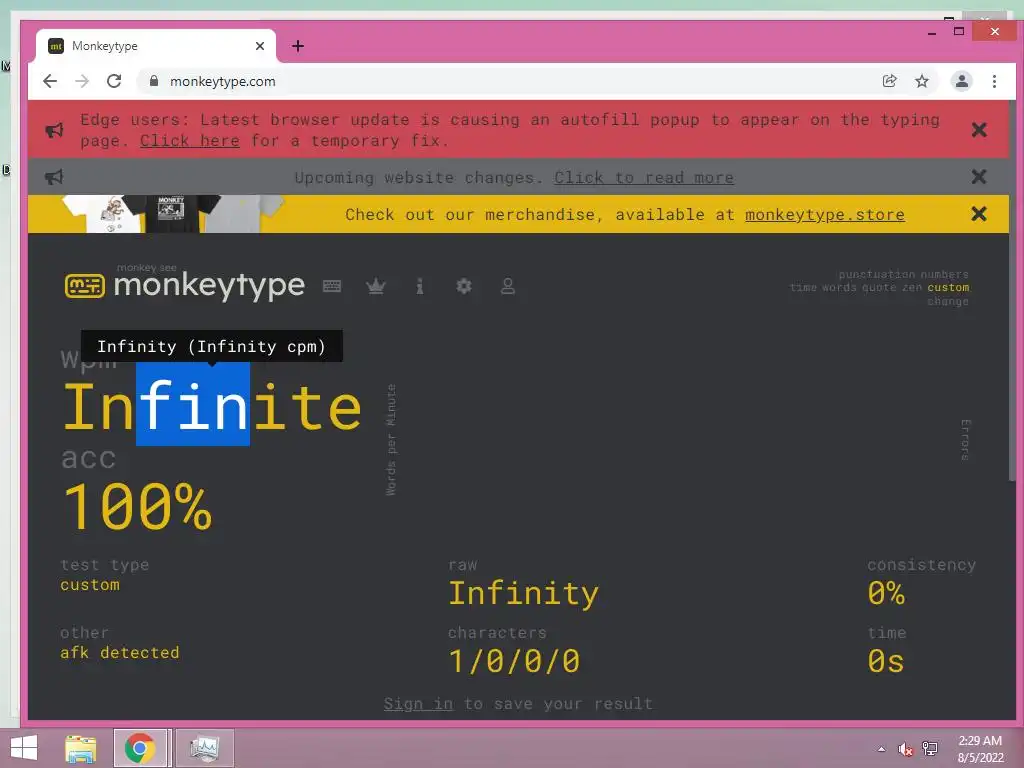The width and height of the screenshot is (1024, 768).
Task: Toggle punctuation mode
Action: click(876, 274)
